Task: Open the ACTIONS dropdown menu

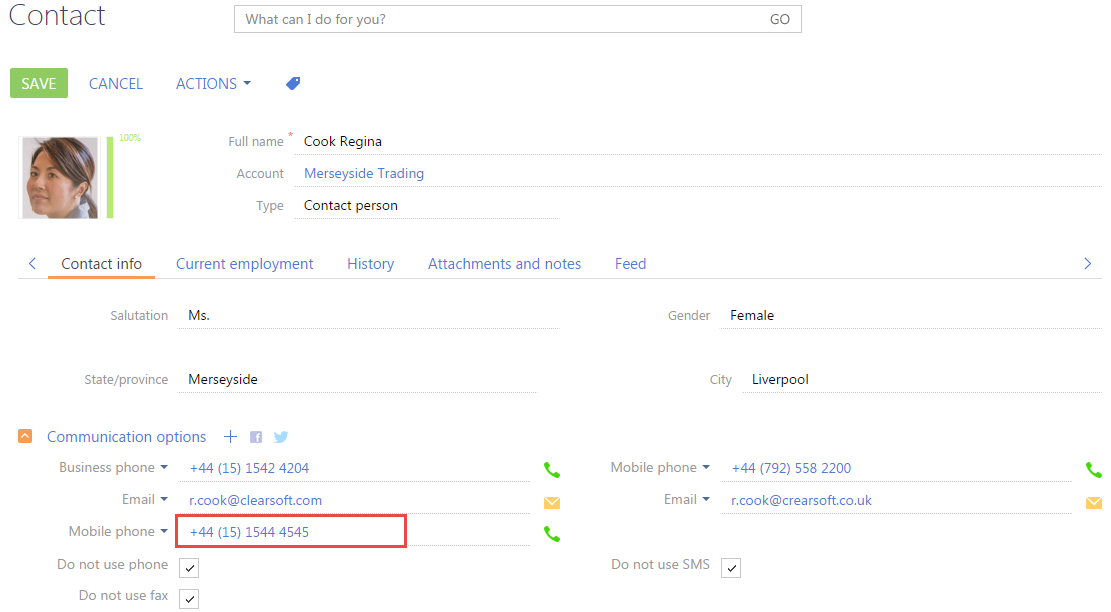Action: pyautogui.click(x=213, y=84)
